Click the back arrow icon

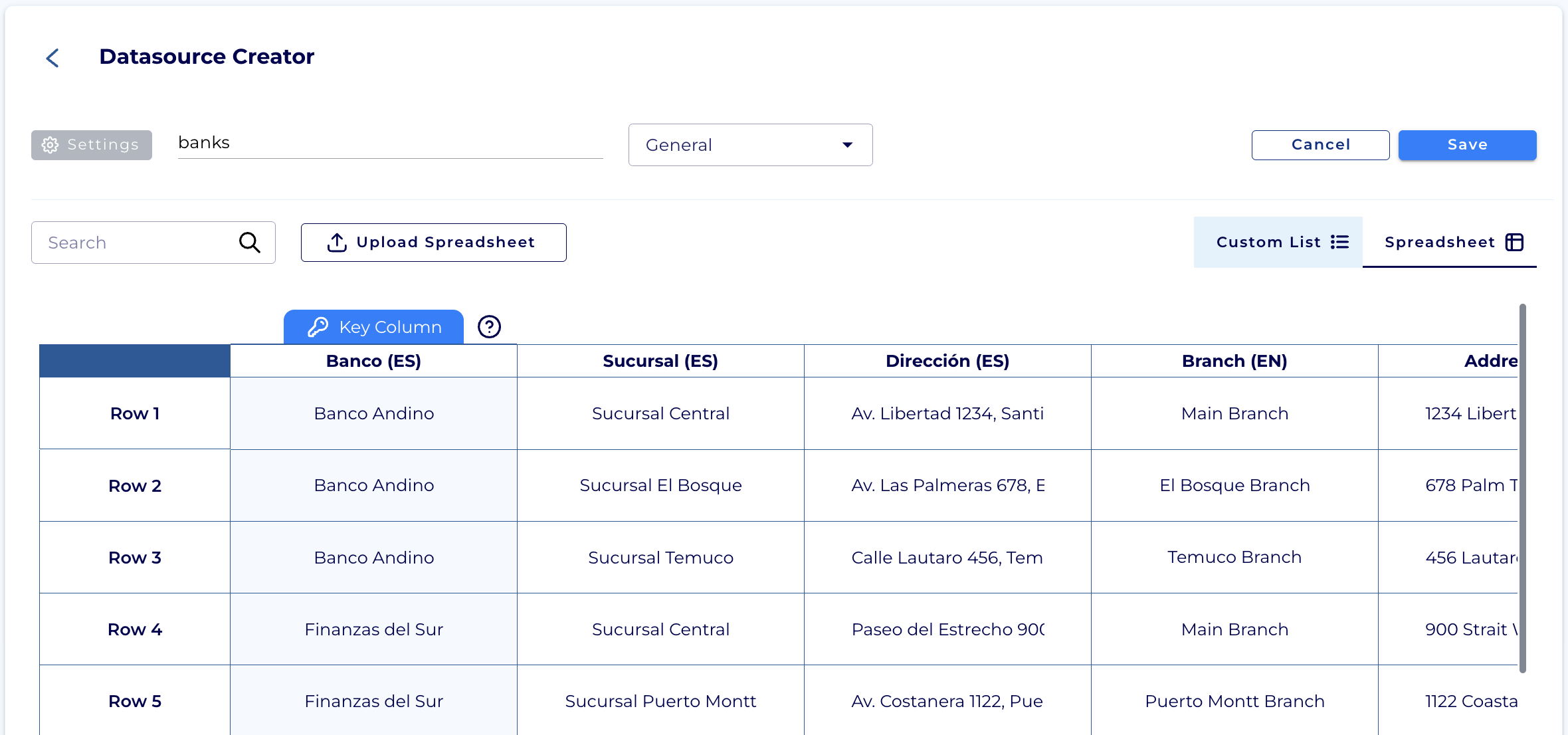[52, 58]
